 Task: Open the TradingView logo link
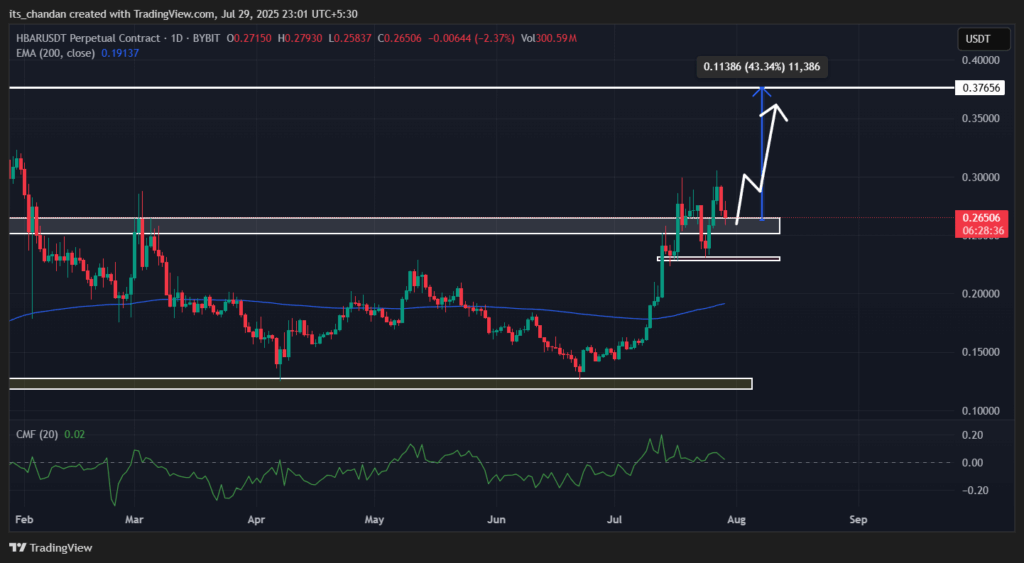51,548
